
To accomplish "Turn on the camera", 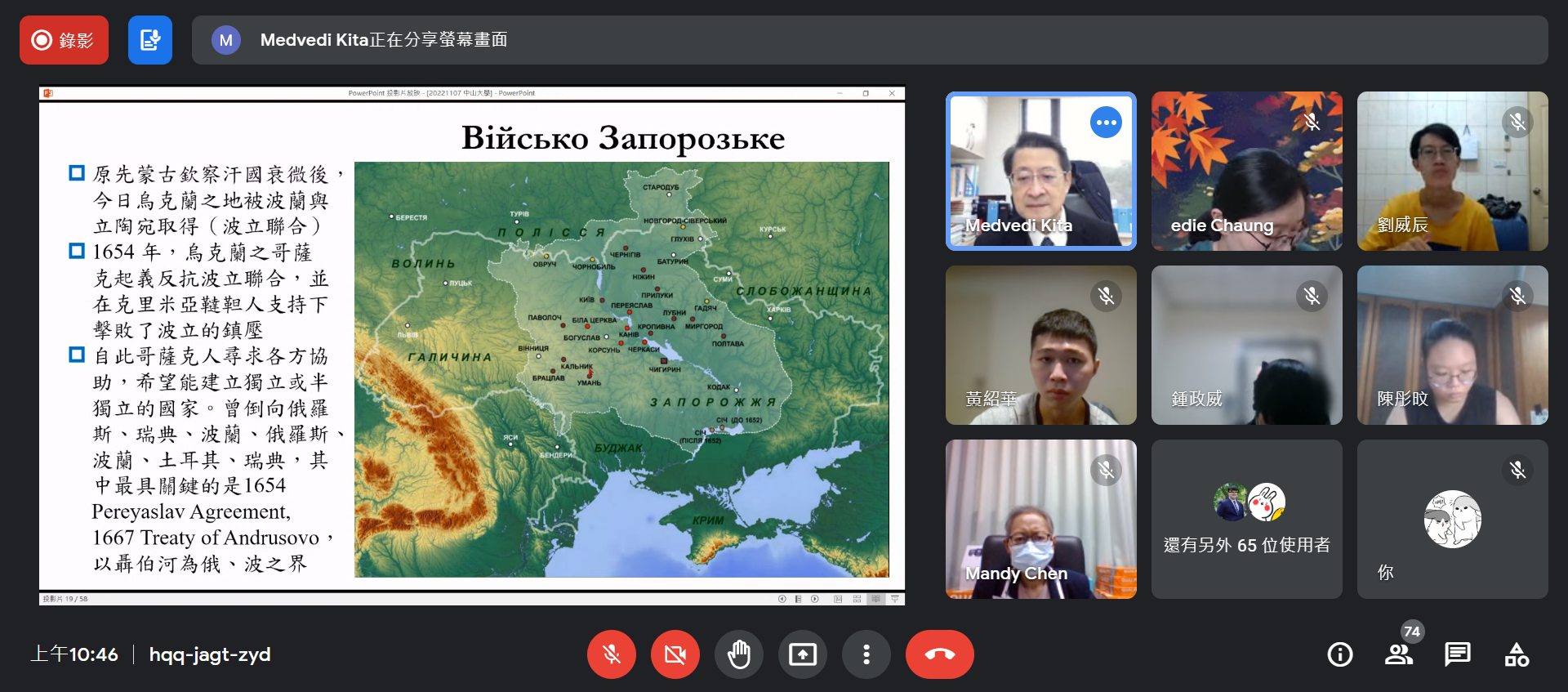I will pos(675,654).
